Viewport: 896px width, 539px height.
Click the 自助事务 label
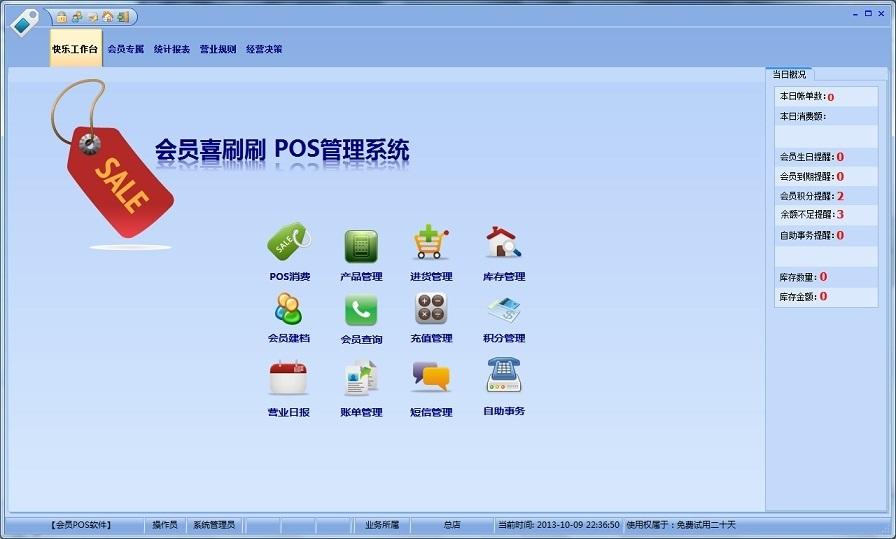click(x=503, y=411)
